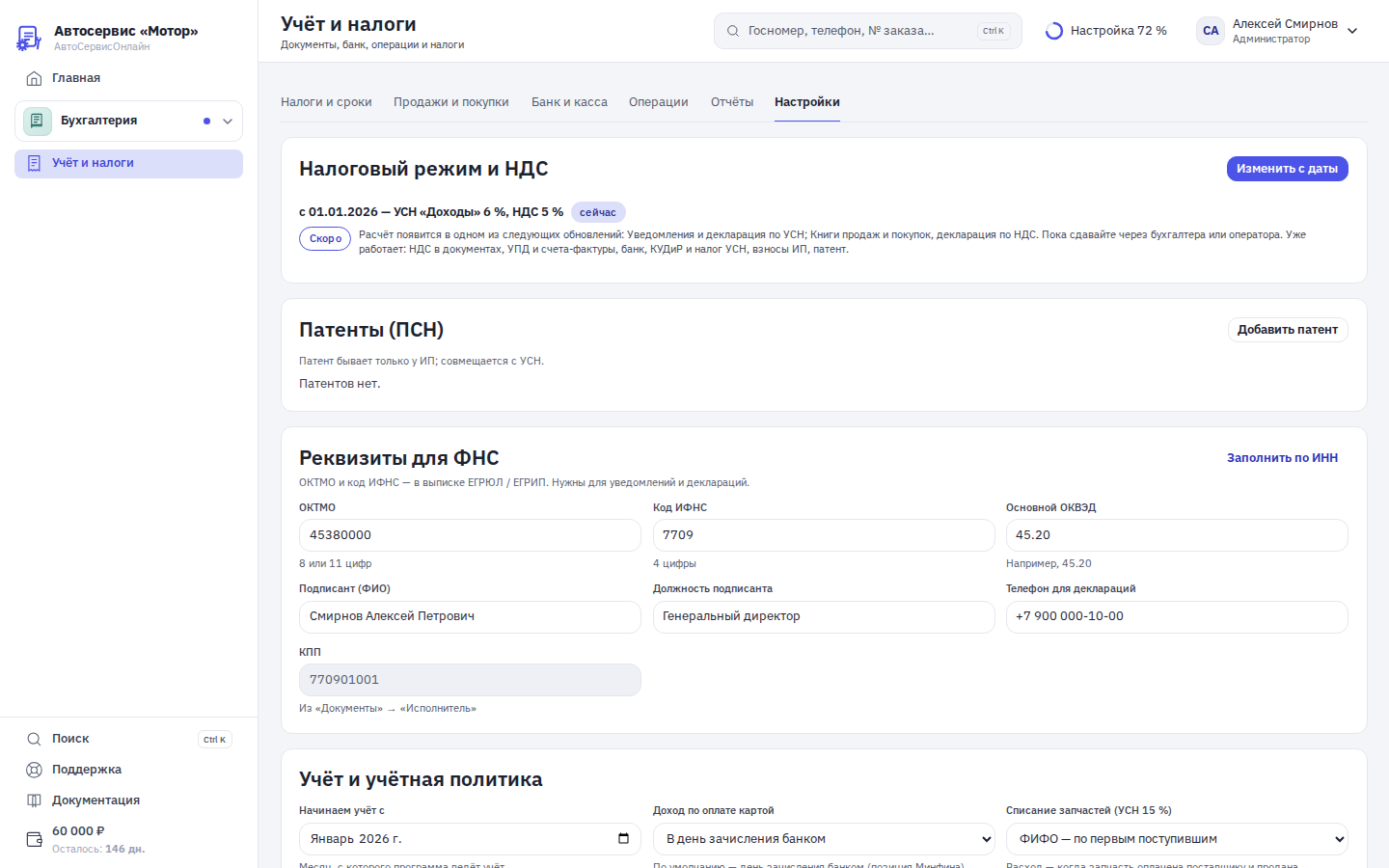The width and height of the screenshot is (1389, 868).
Task: Switch to the Отчёты tab
Action: [x=732, y=102]
